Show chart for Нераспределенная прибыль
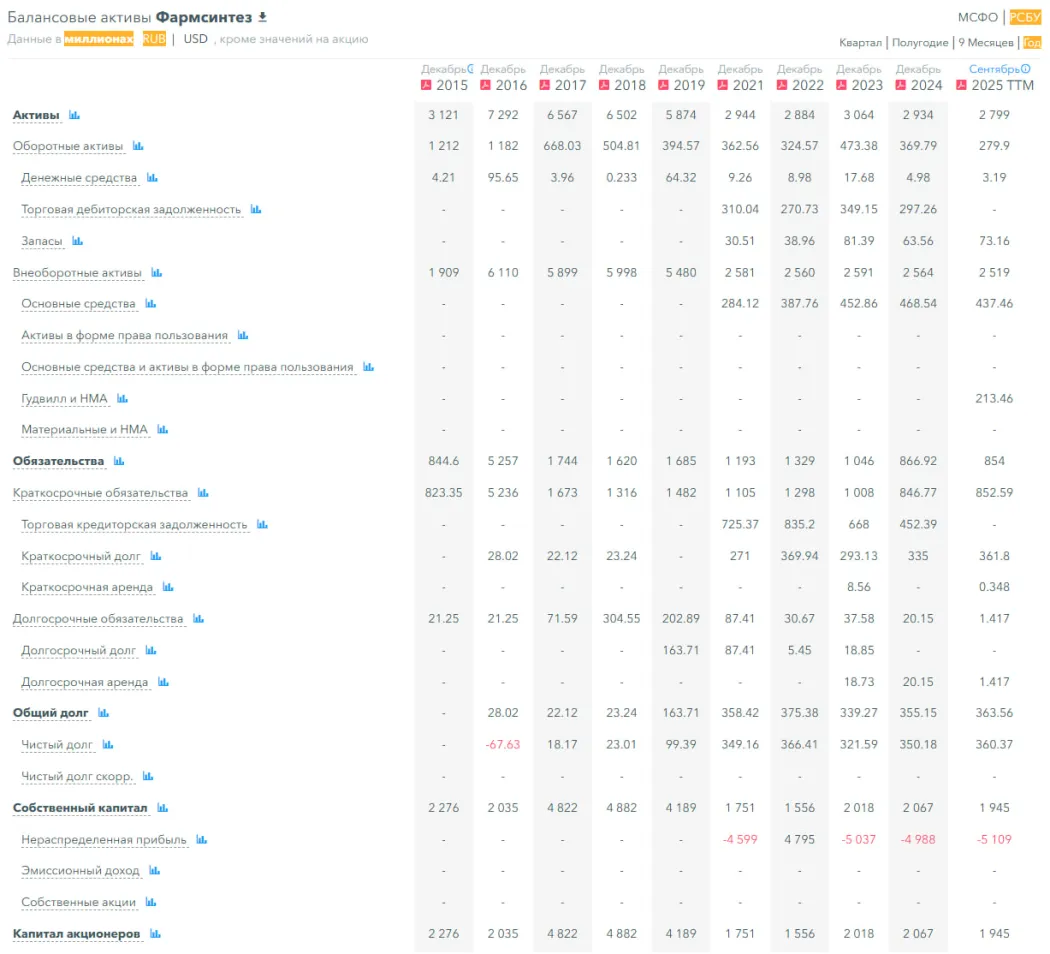 (x=201, y=840)
